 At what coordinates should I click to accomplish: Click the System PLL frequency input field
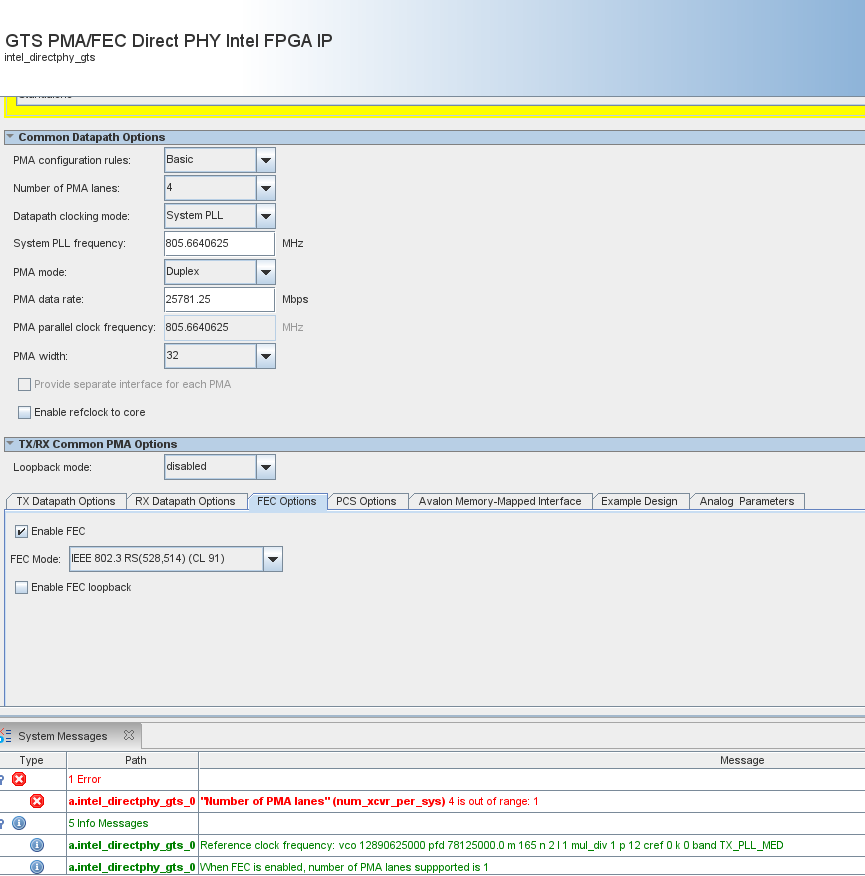[x=220, y=244]
